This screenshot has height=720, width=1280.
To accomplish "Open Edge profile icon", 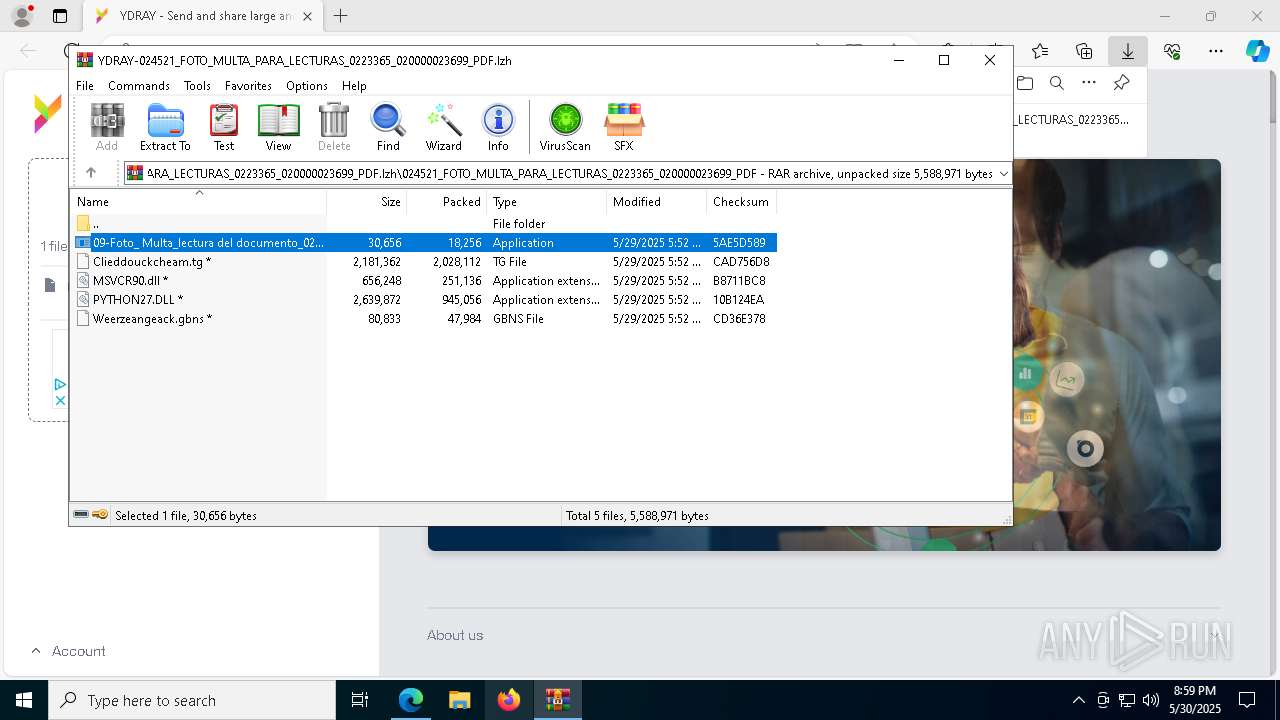I will tap(22, 16).
